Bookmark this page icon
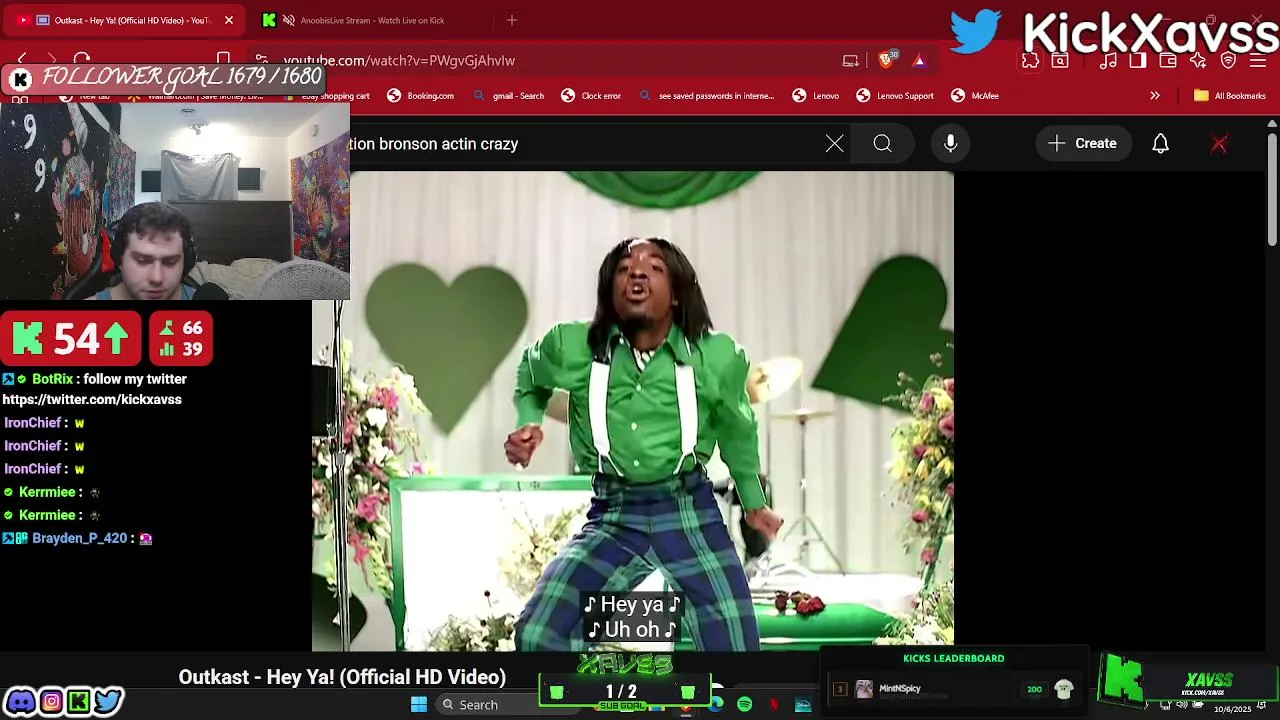Image resolution: width=1280 pixels, height=720 pixels. (x=224, y=60)
